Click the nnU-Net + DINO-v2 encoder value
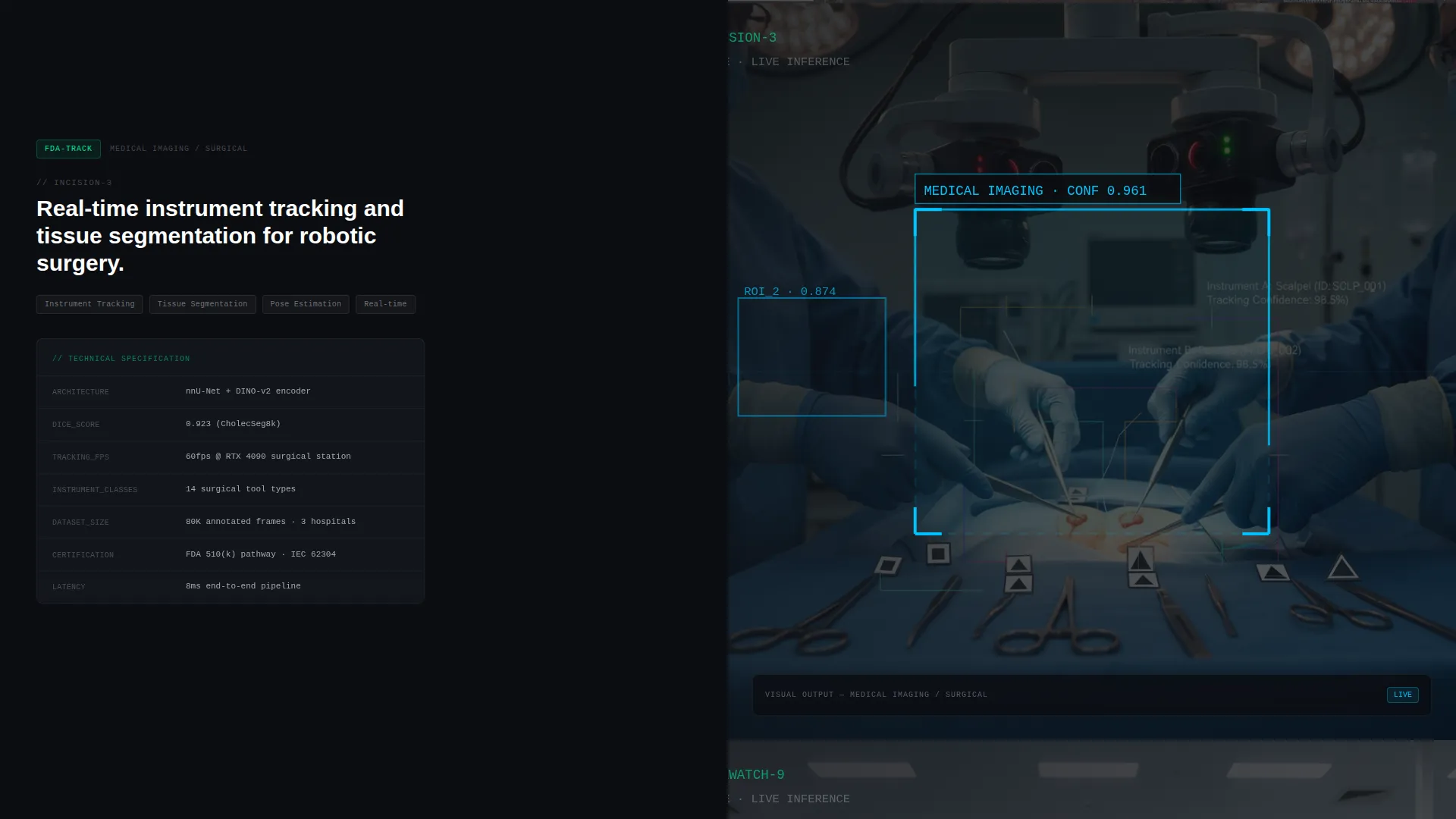The width and height of the screenshot is (1456, 819). tap(248, 391)
